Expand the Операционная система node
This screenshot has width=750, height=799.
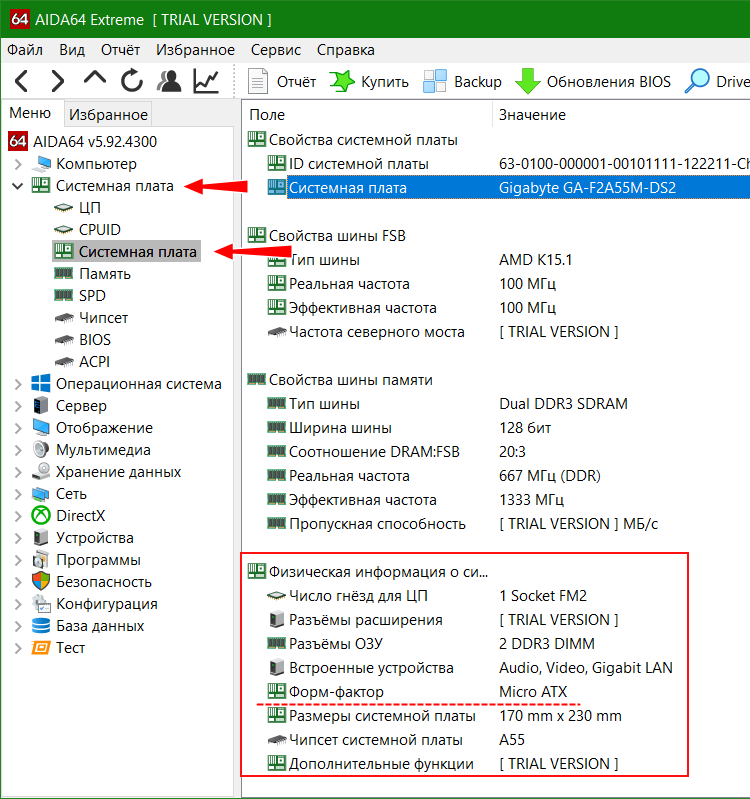pos(18,384)
